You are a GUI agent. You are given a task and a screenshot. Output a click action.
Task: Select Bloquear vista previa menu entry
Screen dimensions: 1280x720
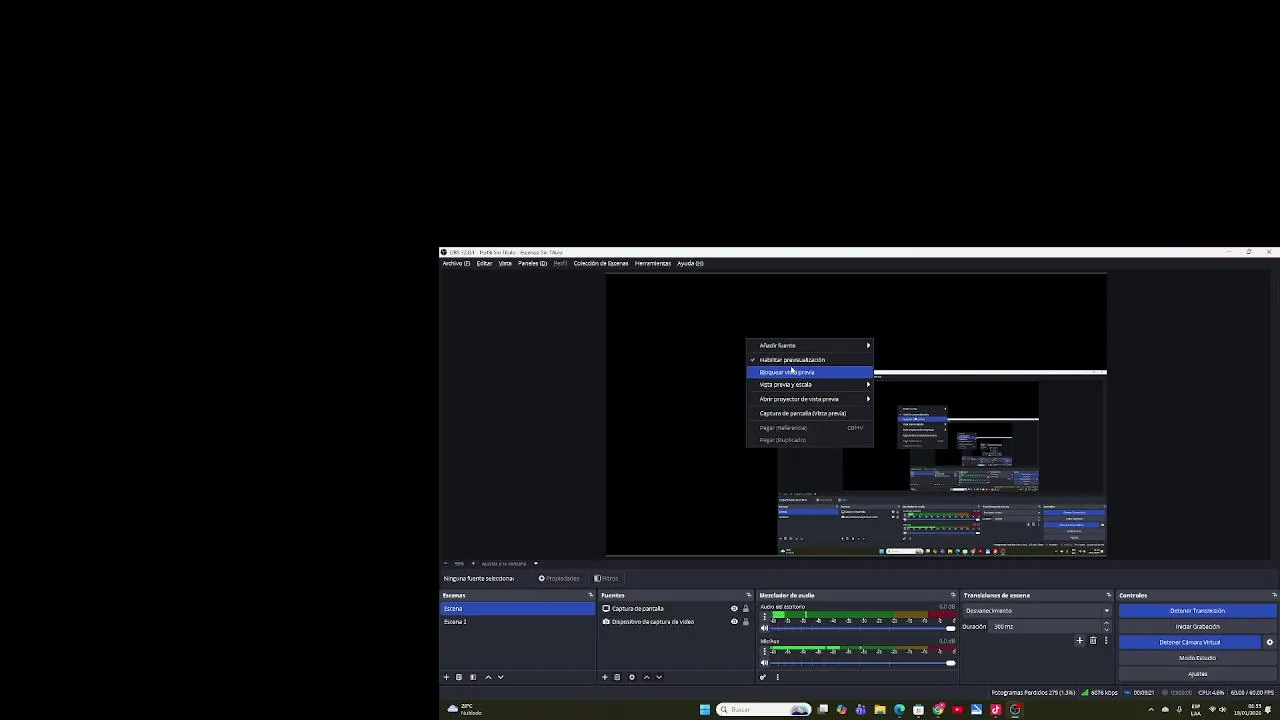click(810, 372)
